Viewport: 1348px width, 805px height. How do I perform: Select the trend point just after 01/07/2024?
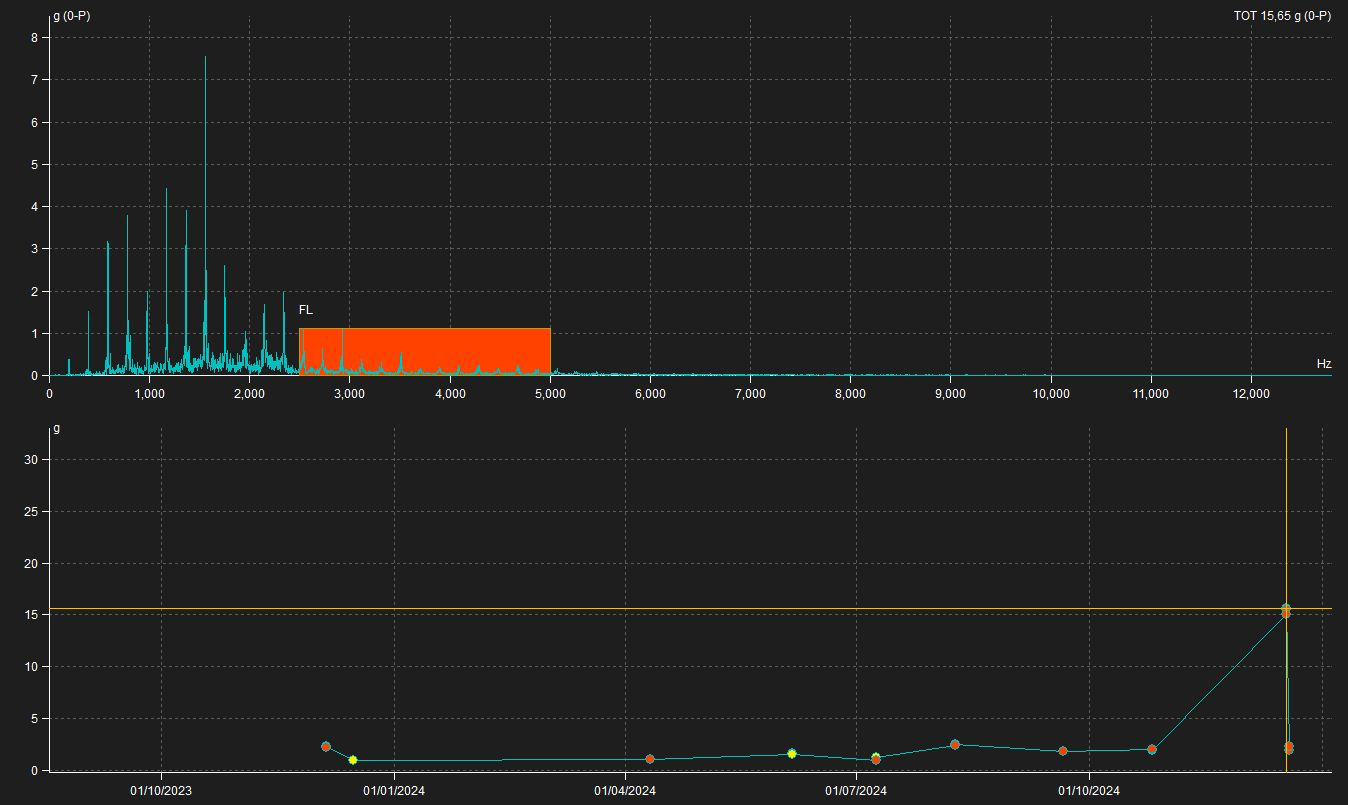pos(876,758)
